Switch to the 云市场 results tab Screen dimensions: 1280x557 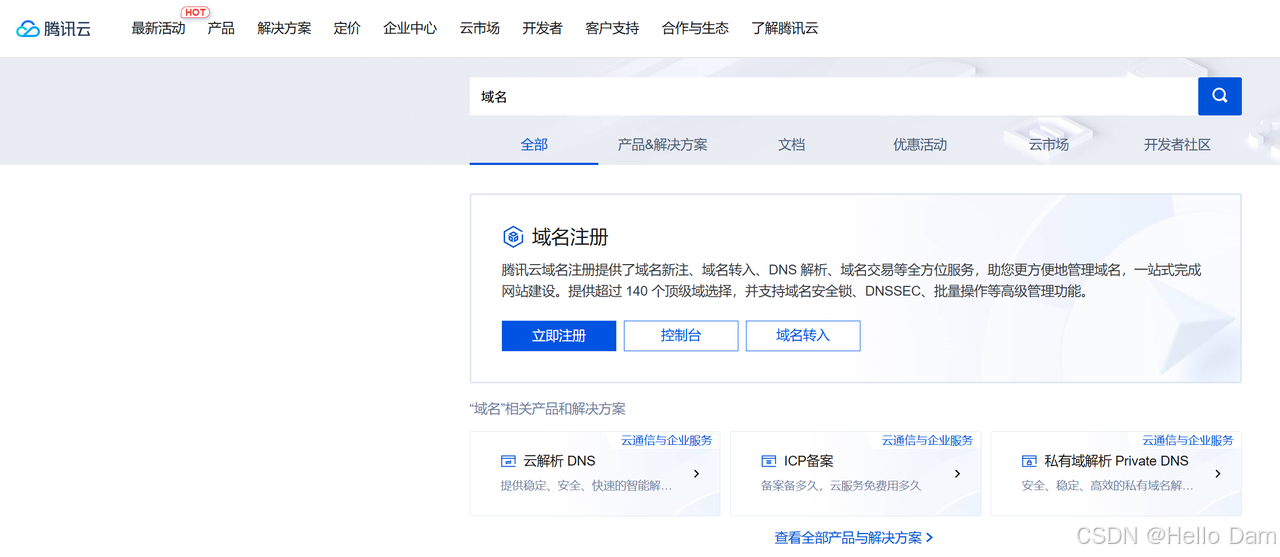1049,144
